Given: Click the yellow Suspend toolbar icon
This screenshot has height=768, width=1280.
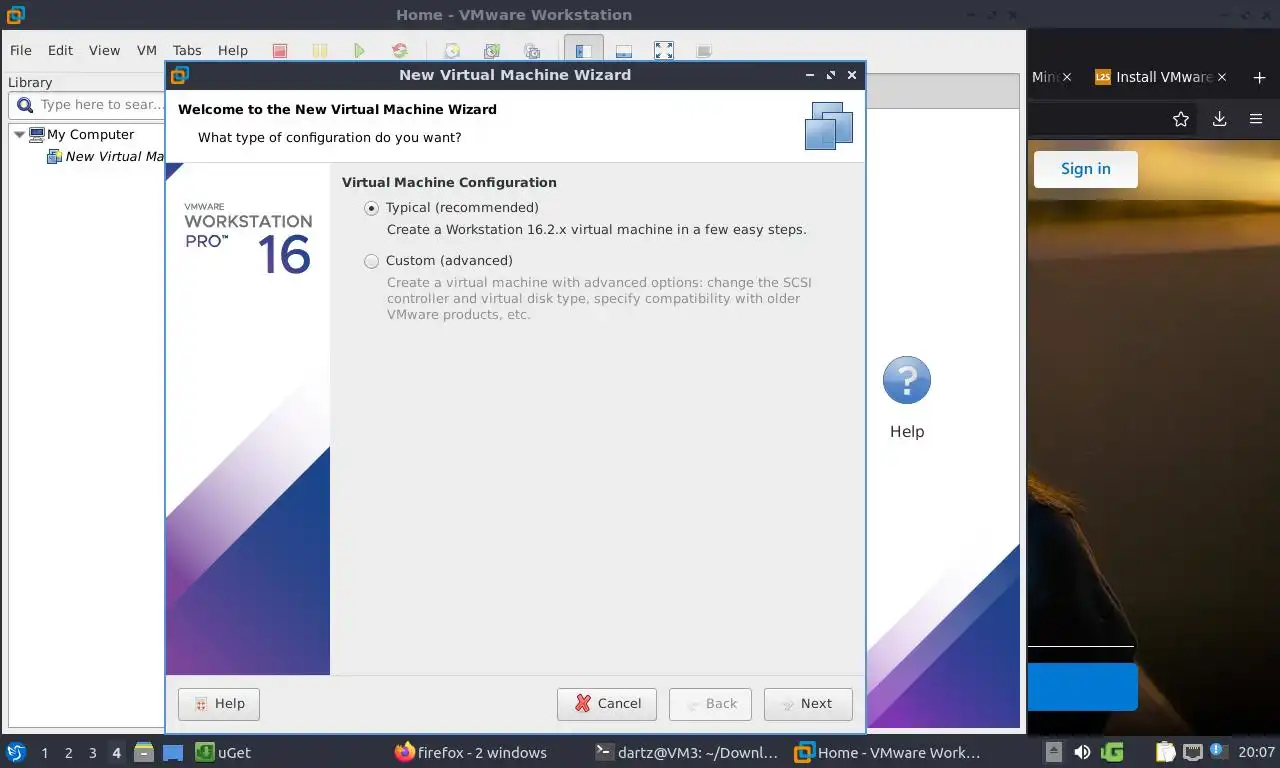Looking at the screenshot, I should point(319,50).
